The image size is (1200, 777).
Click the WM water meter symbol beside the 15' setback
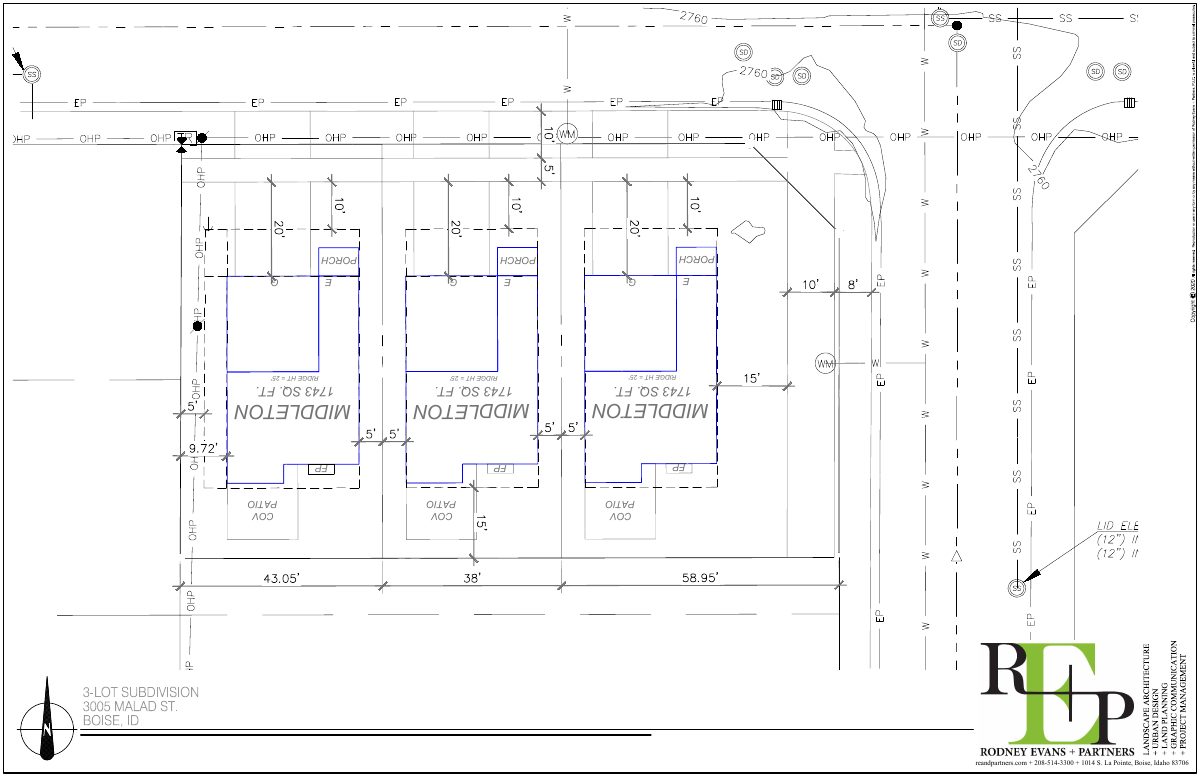click(824, 362)
